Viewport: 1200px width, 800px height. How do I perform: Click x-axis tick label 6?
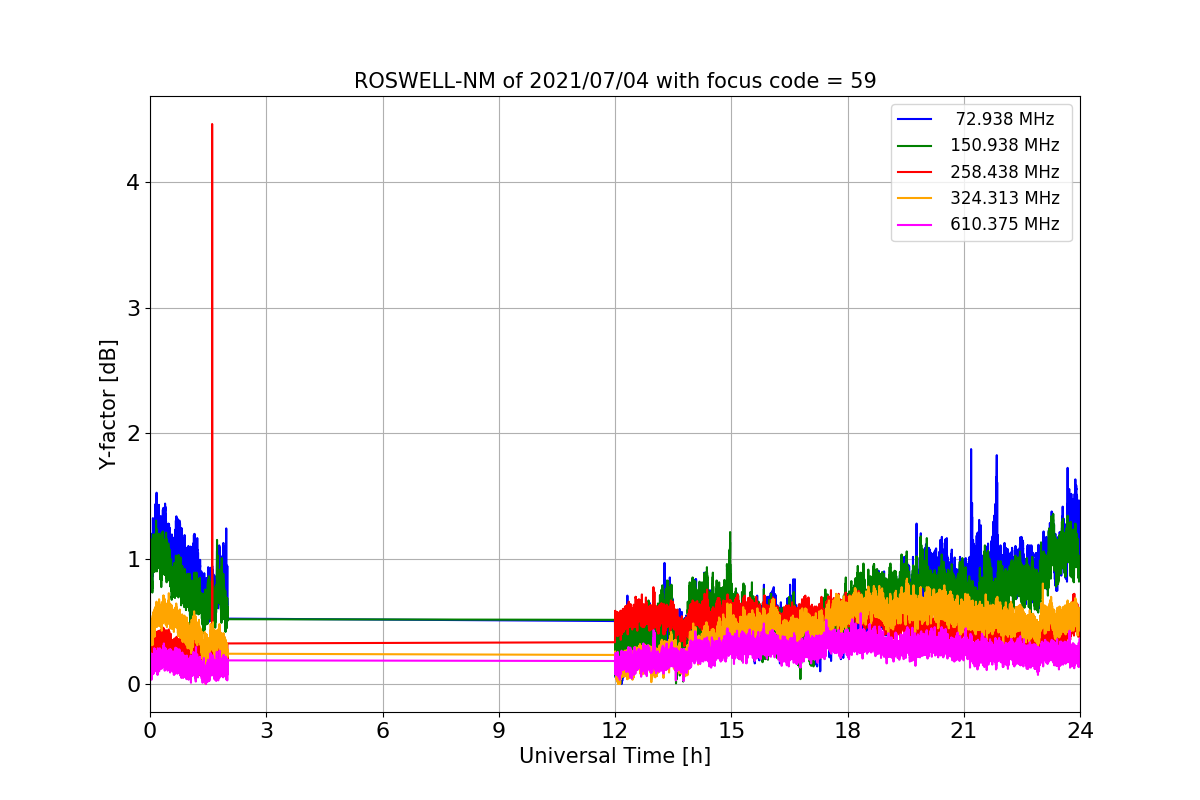[x=383, y=731]
